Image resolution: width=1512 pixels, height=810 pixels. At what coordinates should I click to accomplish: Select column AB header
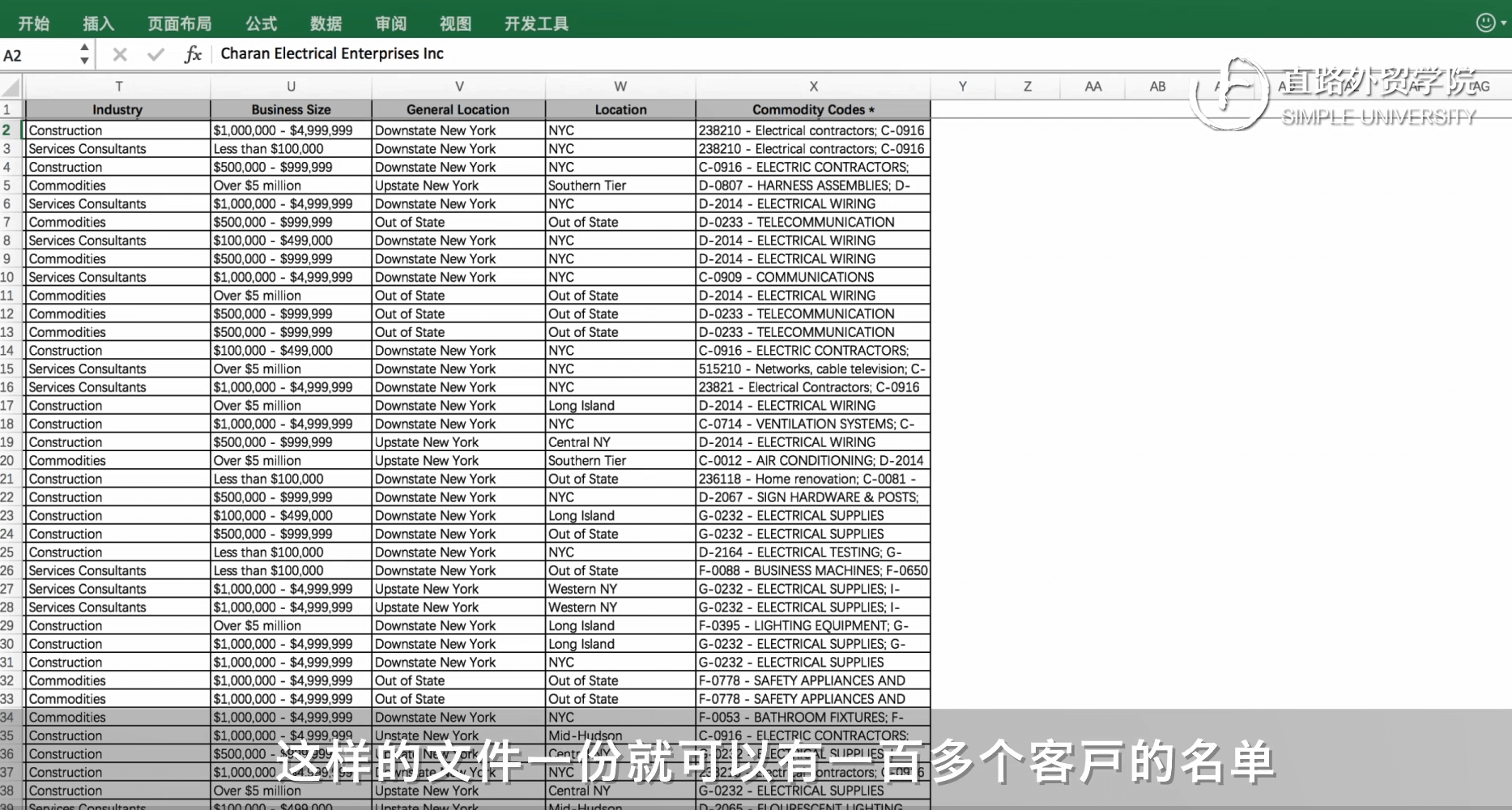1158,87
